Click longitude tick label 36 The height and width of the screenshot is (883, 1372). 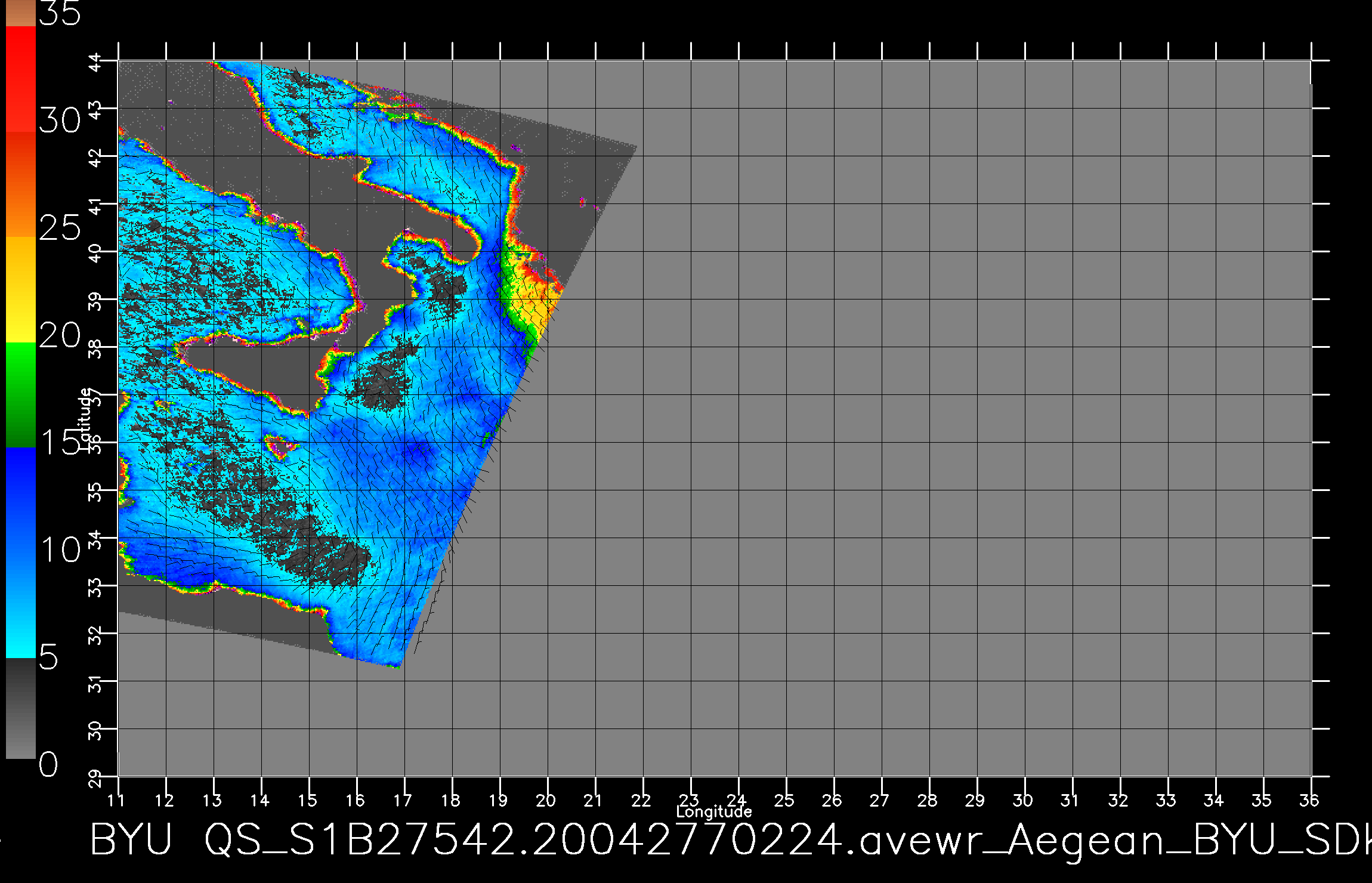point(1310,800)
